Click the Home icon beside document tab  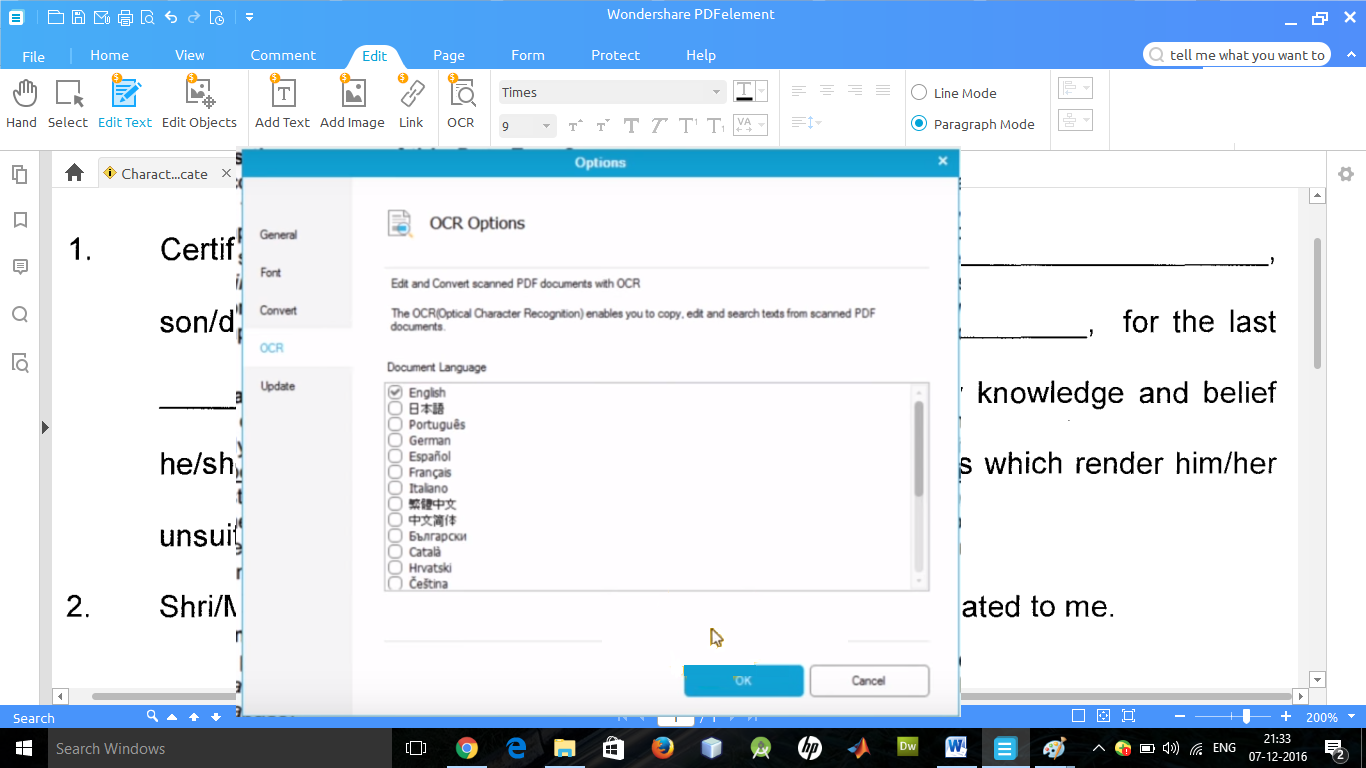(74, 173)
